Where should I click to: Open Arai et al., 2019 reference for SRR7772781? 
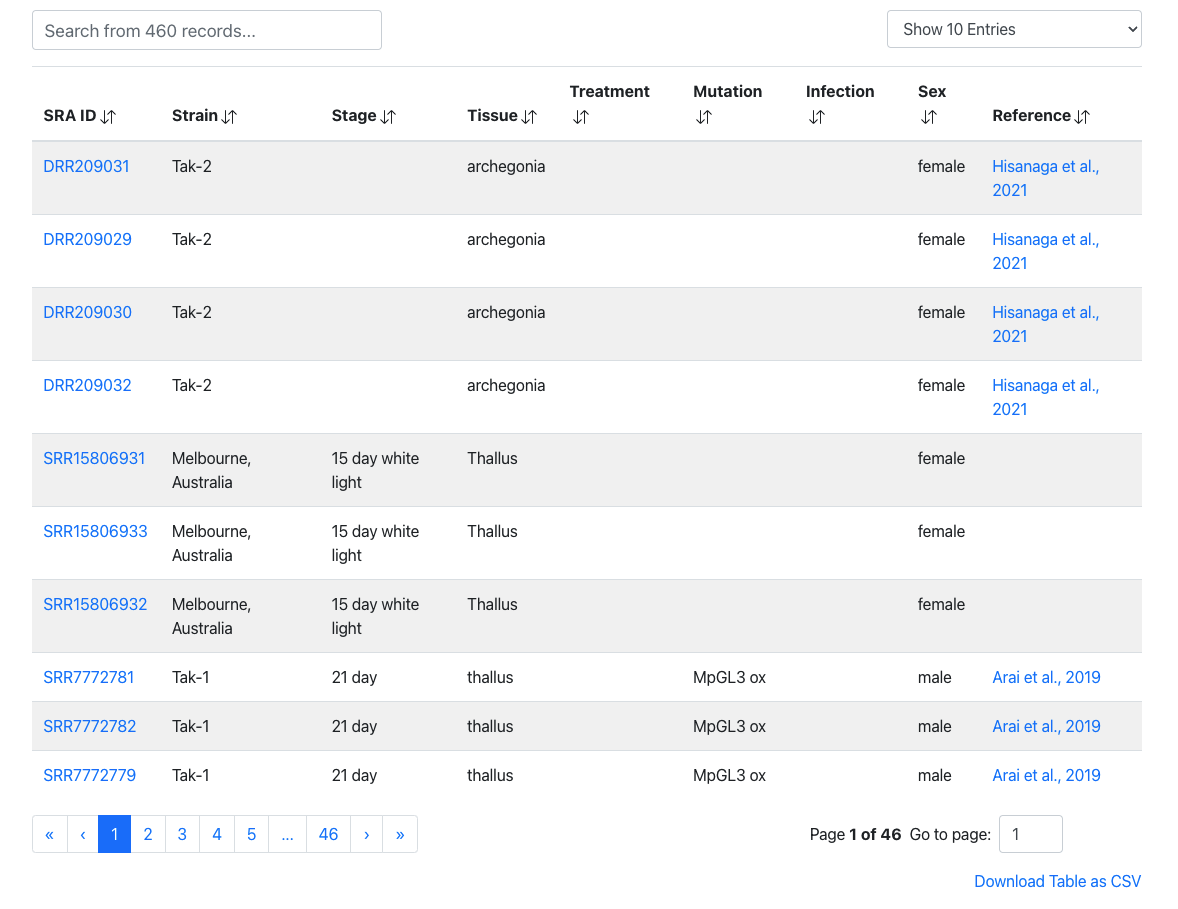click(x=1046, y=677)
